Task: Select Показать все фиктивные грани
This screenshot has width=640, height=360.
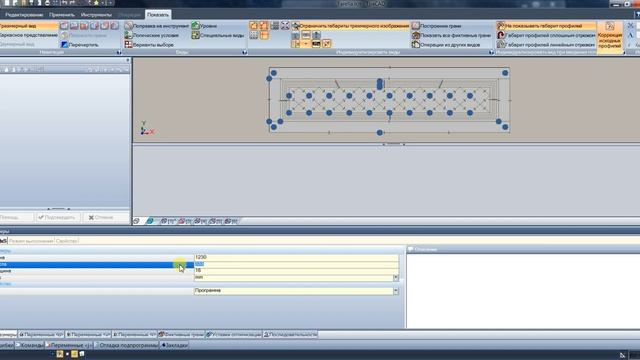Action: click(451, 35)
